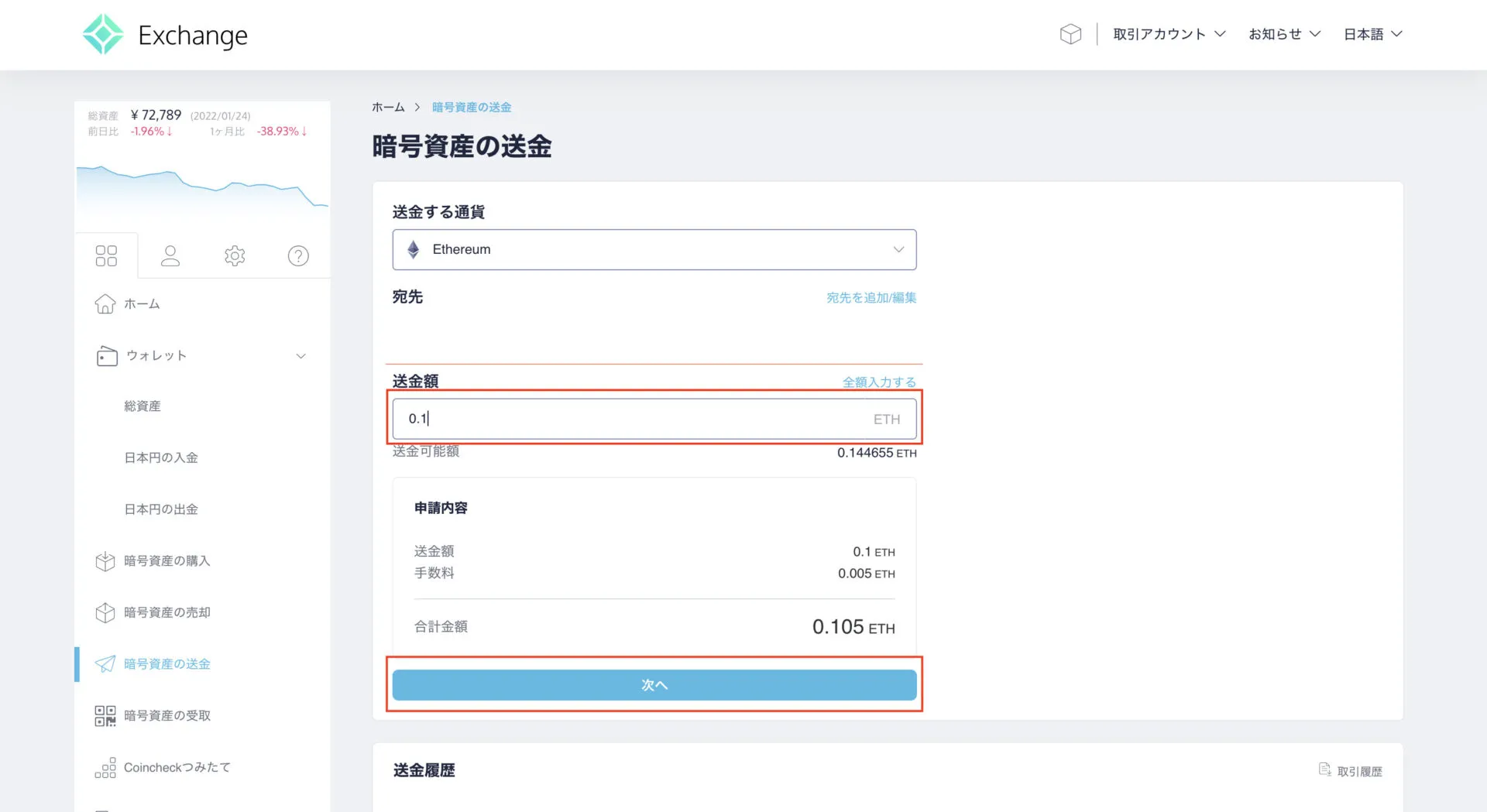
Task: Select the paper plane crypto send icon
Action: pos(105,663)
